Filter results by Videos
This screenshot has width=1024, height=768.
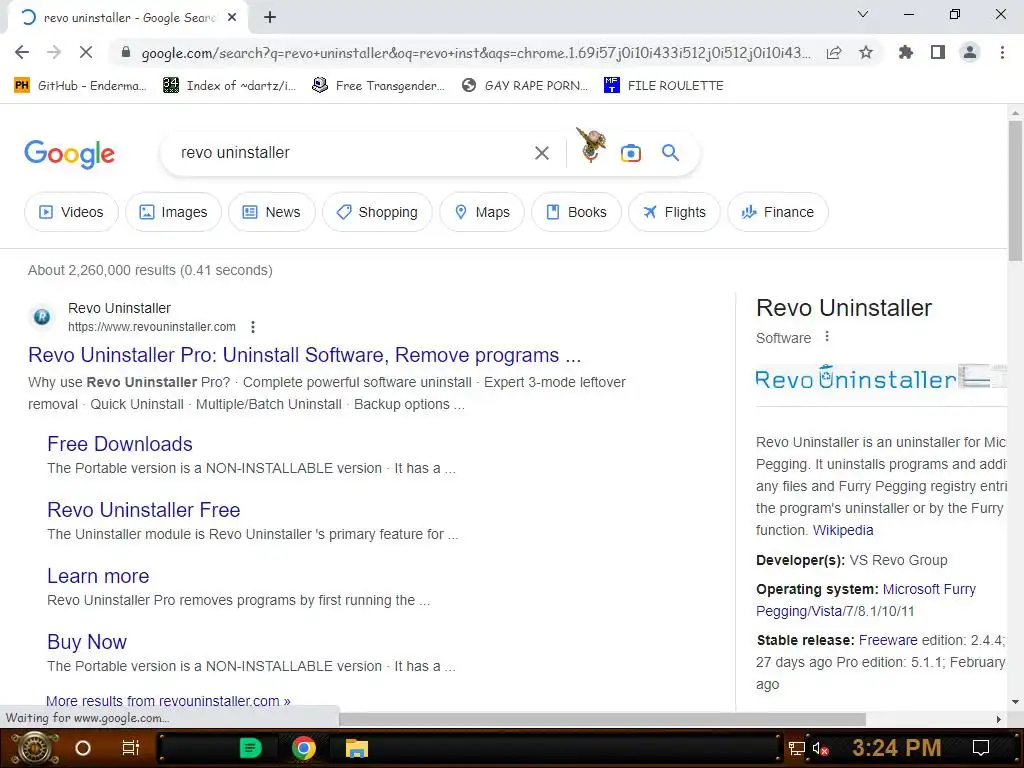click(71, 212)
